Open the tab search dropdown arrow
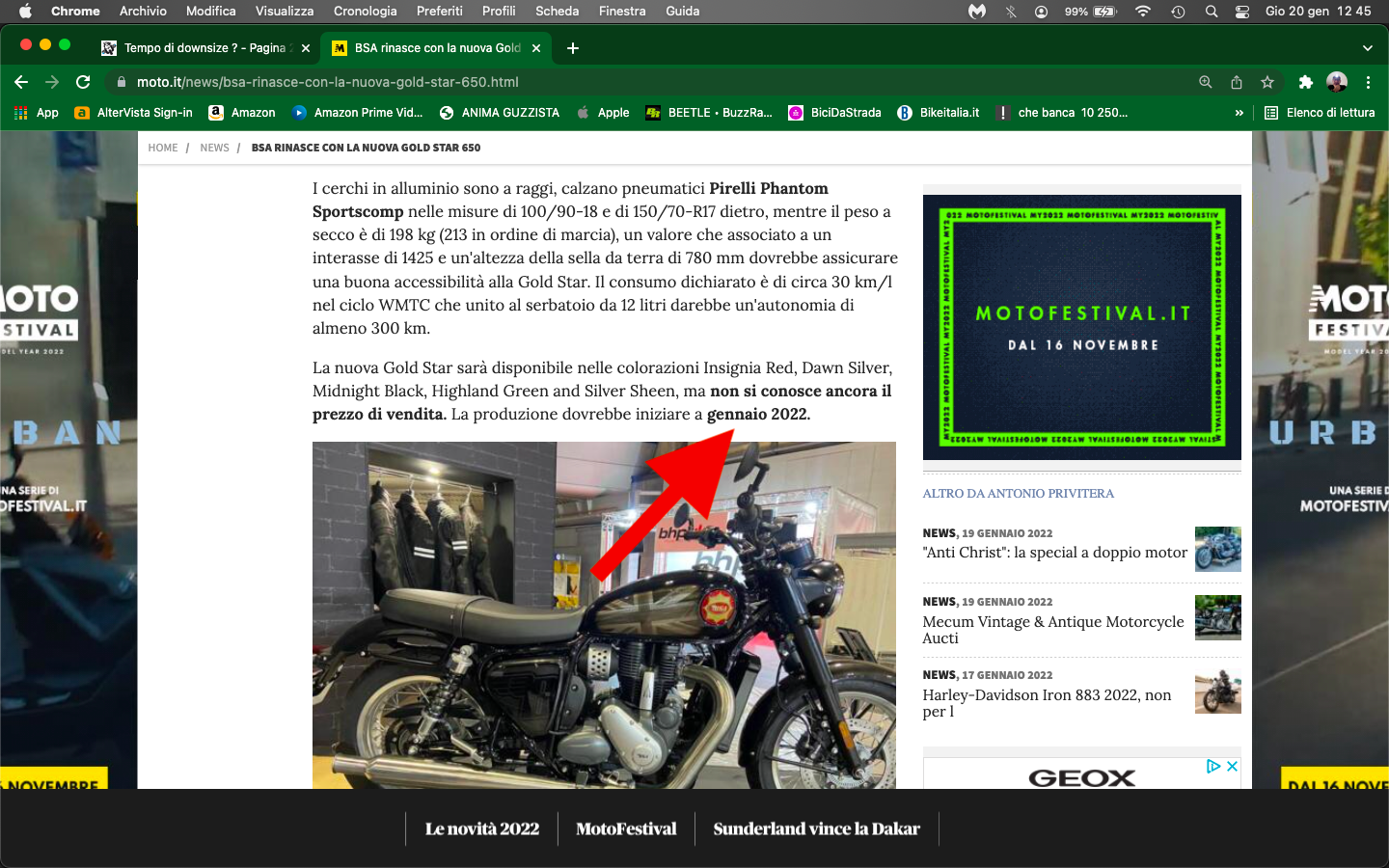 click(x=1367, y=48)
